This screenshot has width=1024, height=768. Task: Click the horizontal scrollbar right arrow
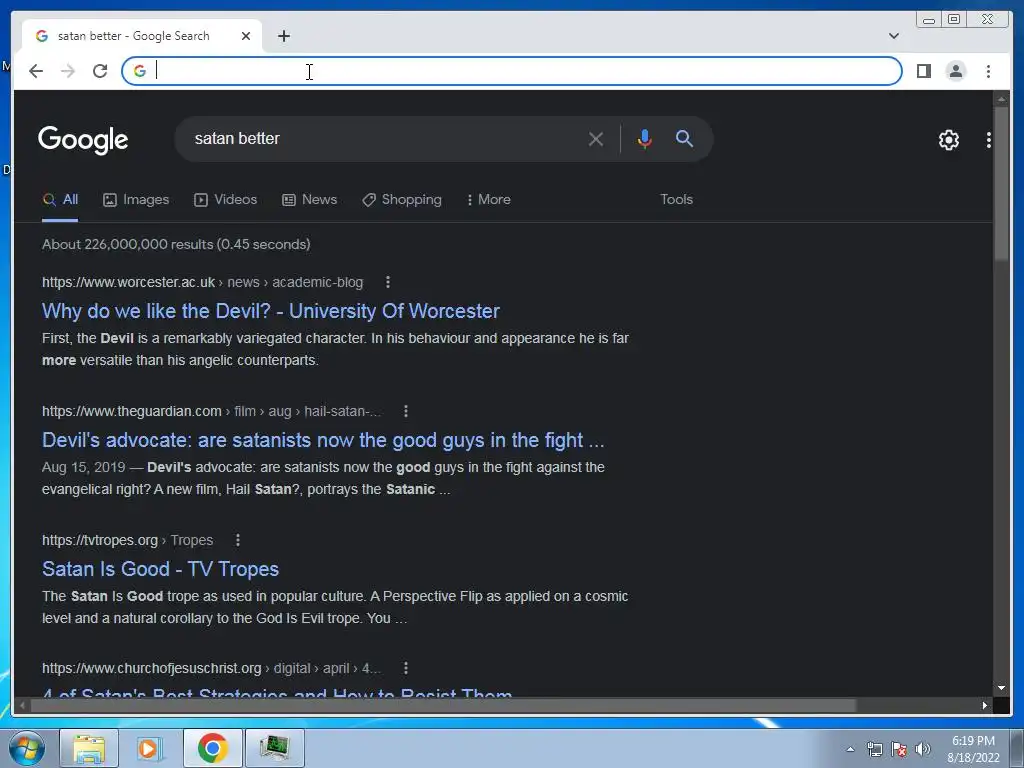pyautogui.click(x=985, y=705)
